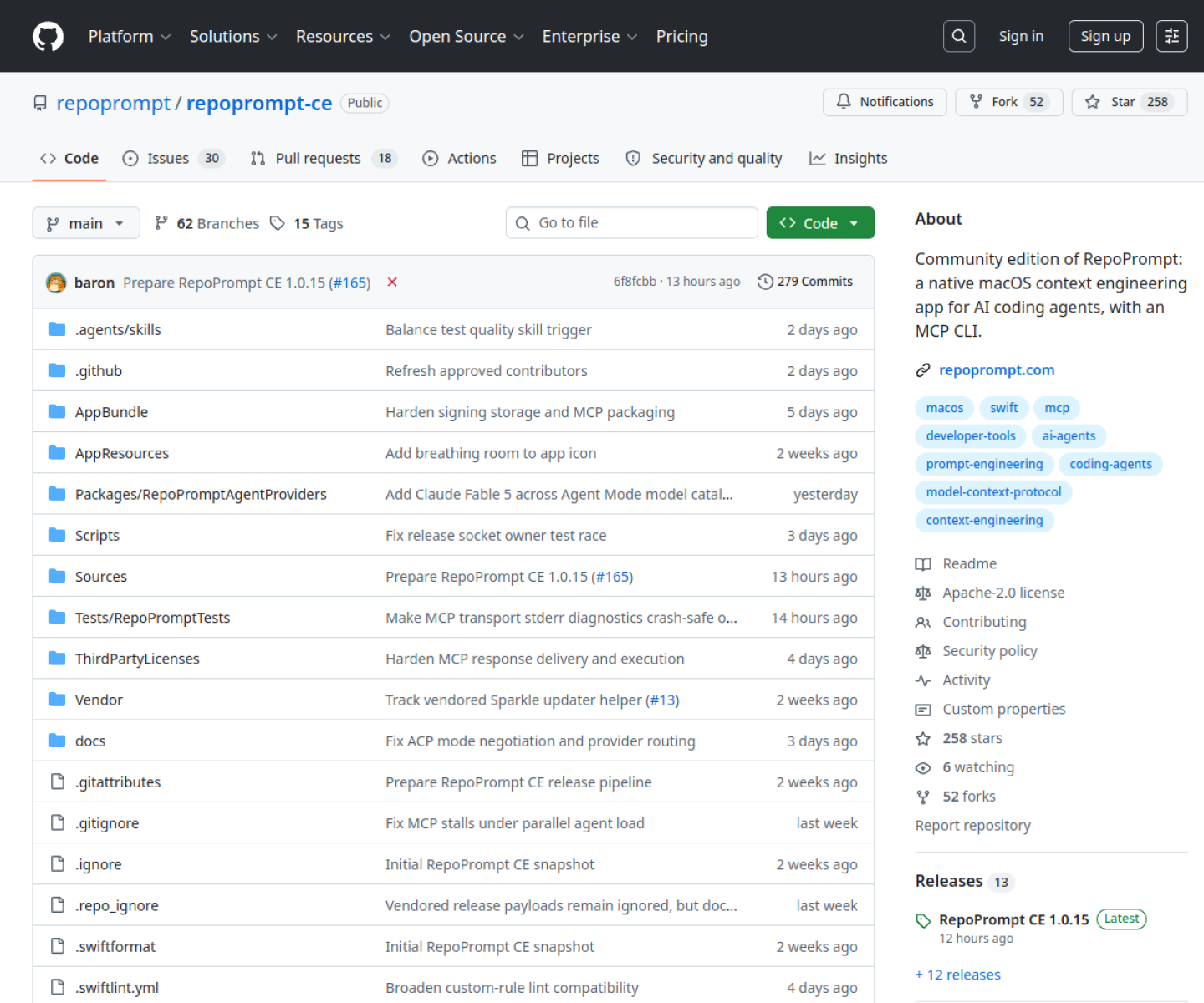Select the macos topic tag

point(945,408)
